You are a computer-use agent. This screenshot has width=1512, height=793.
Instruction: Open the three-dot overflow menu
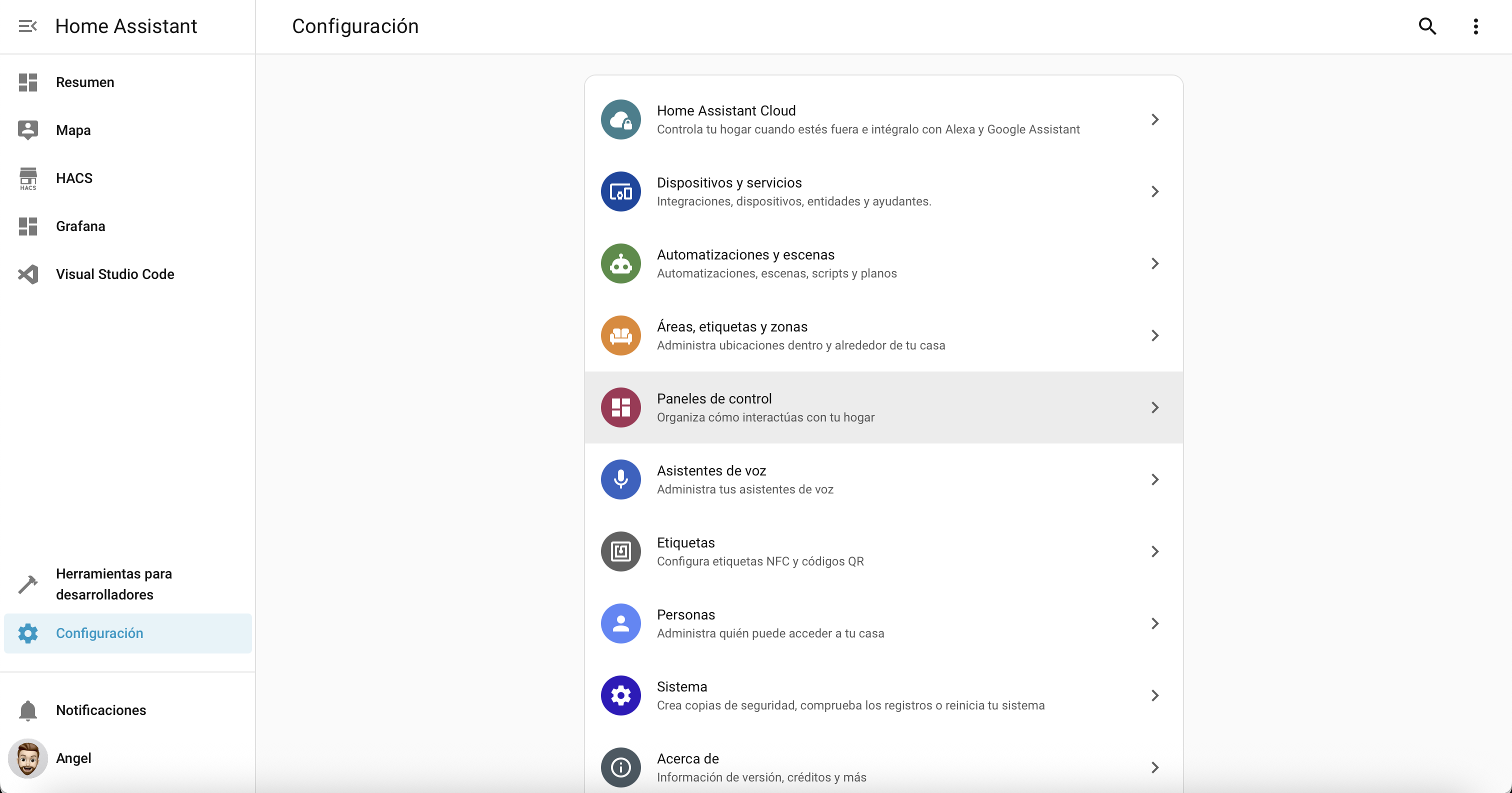pyautogui.click(x=1475, y=26)
